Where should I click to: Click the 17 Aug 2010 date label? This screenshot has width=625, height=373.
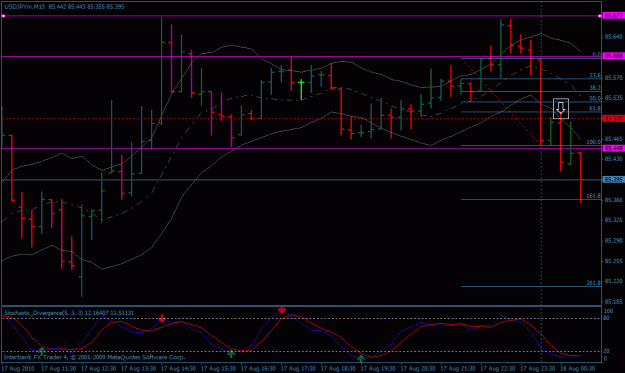pyautogui.click(x=18, y=369)
